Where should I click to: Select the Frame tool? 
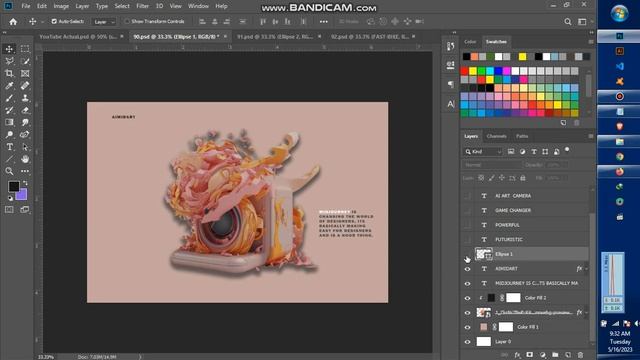pos(25,73)
